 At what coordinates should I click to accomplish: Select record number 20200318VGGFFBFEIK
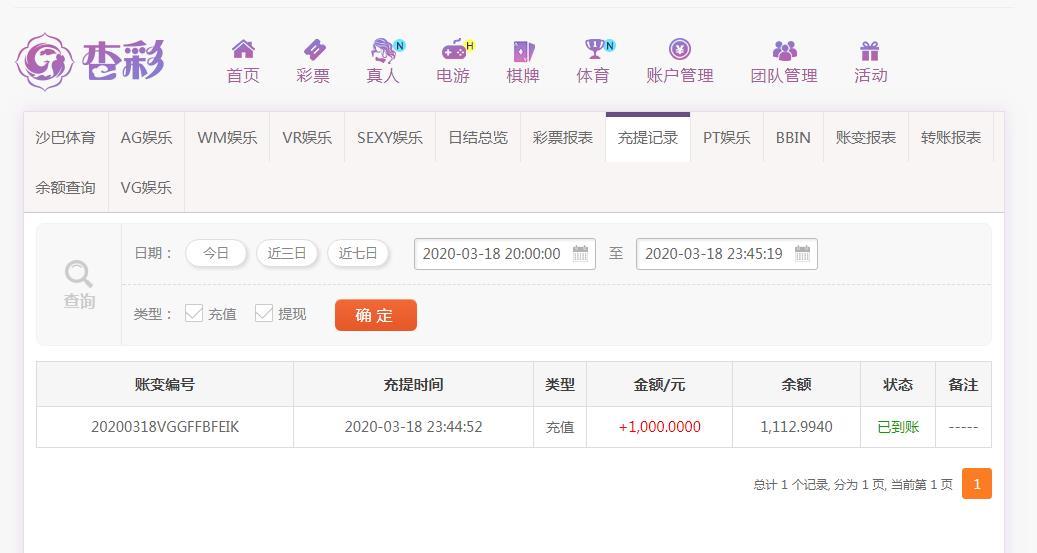[165, 427]
